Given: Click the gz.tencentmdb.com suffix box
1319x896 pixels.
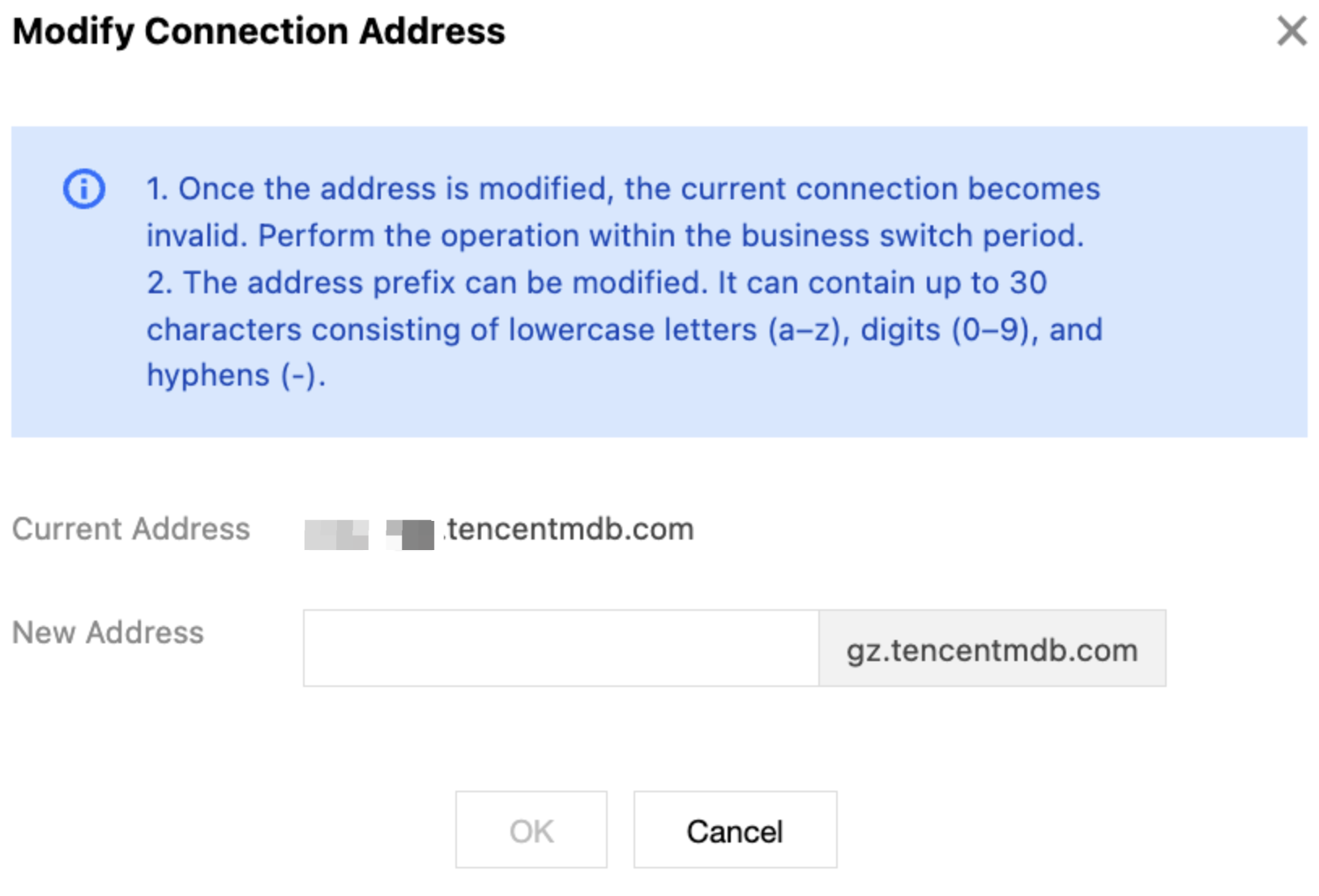Looking at the screenshot, I should click(x=992, y=650).
